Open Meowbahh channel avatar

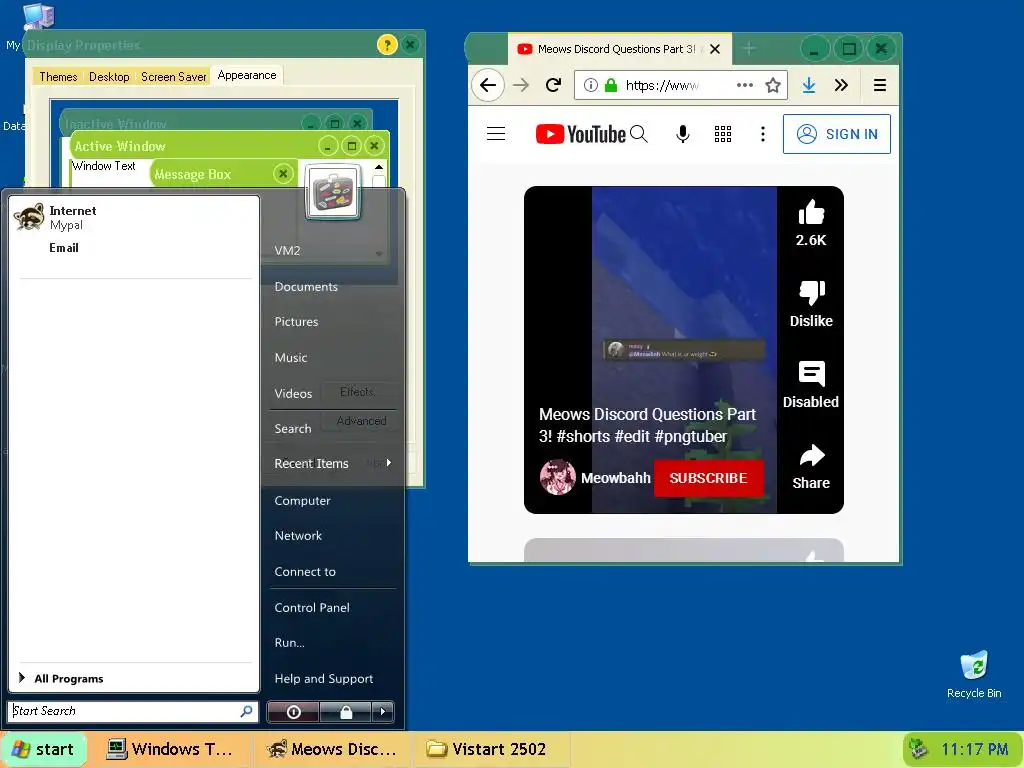click(558, 477)
